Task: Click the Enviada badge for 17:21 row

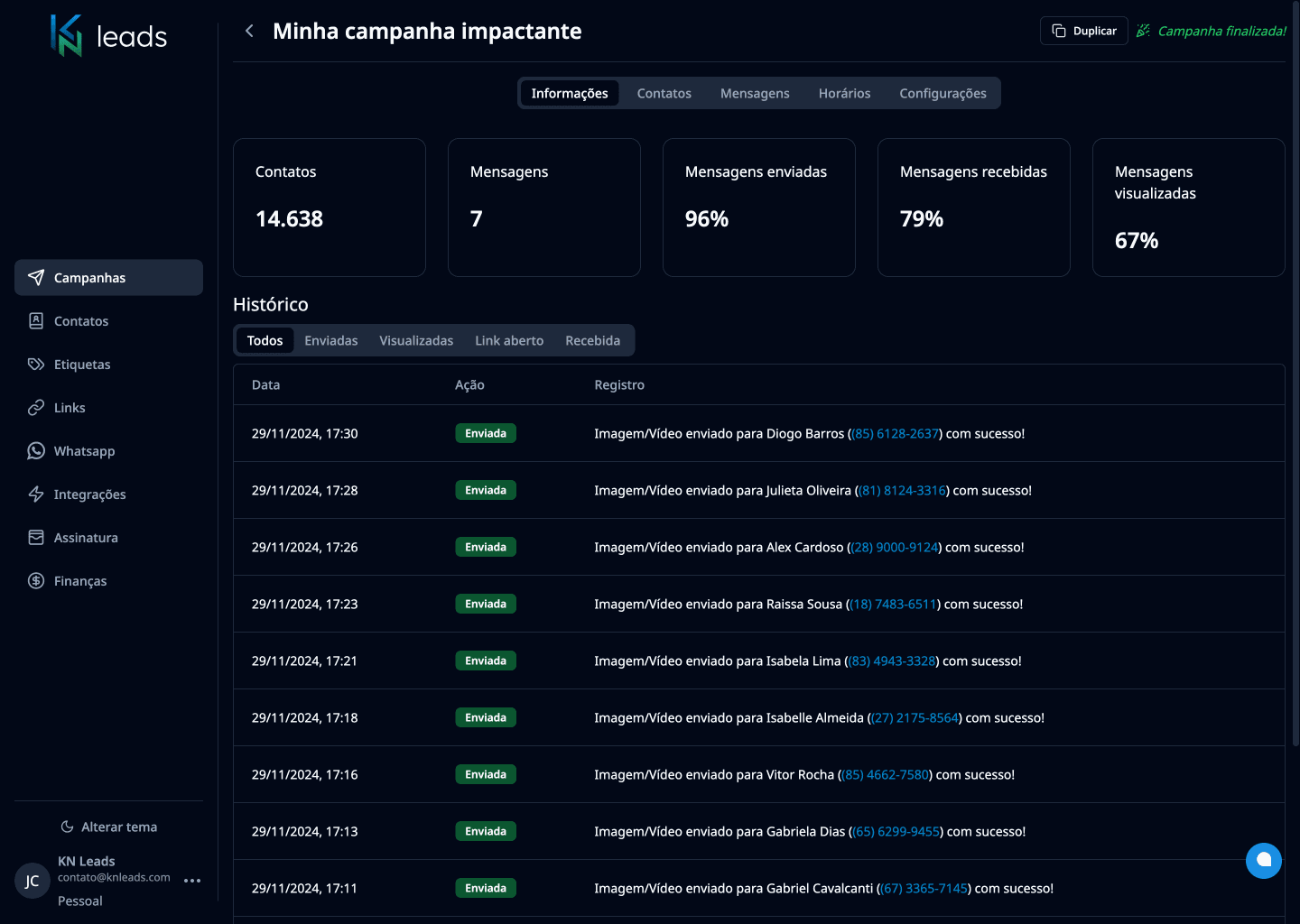Action: [x=486, y=661]
